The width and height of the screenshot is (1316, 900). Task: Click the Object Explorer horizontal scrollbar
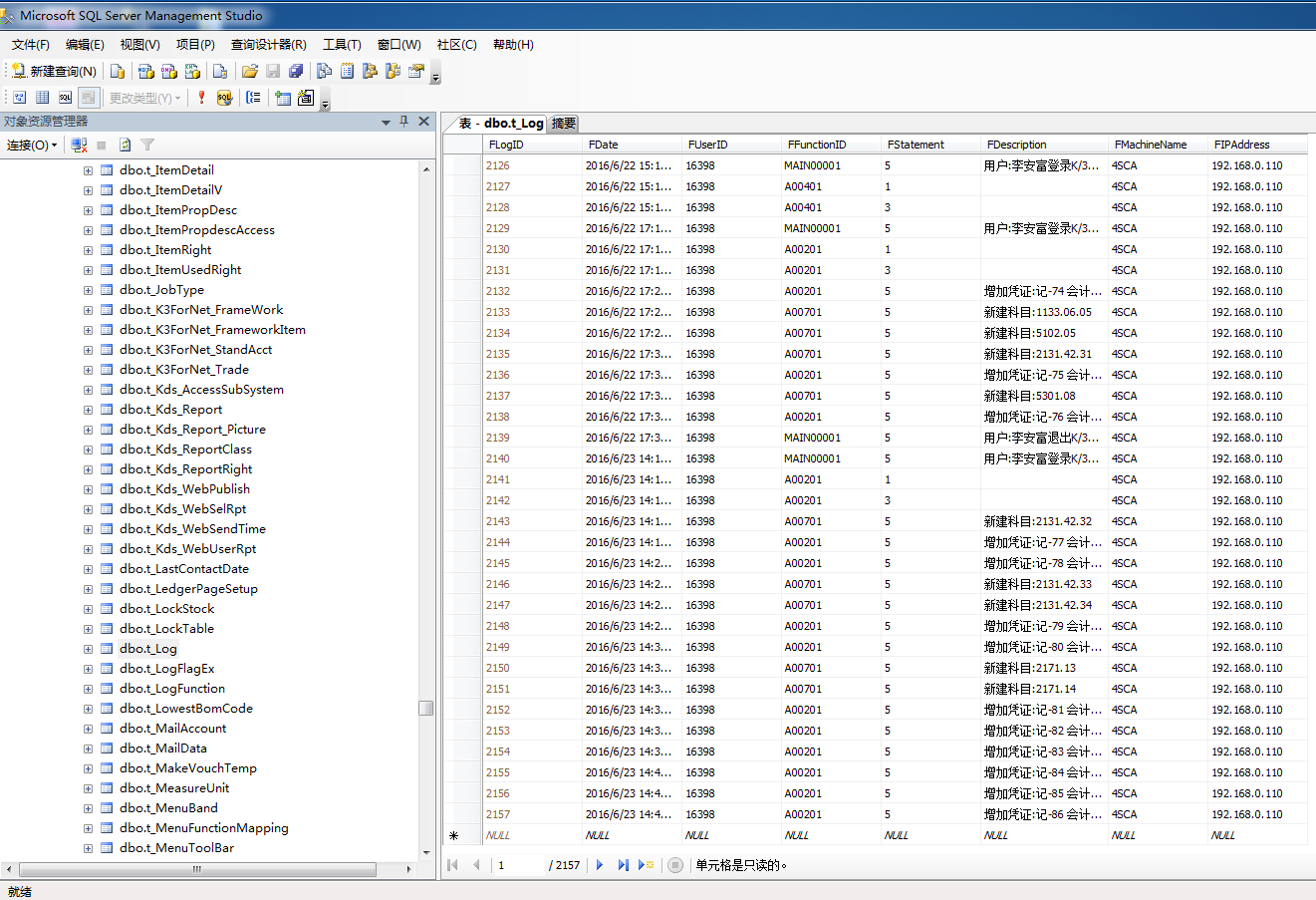(197, 869)
